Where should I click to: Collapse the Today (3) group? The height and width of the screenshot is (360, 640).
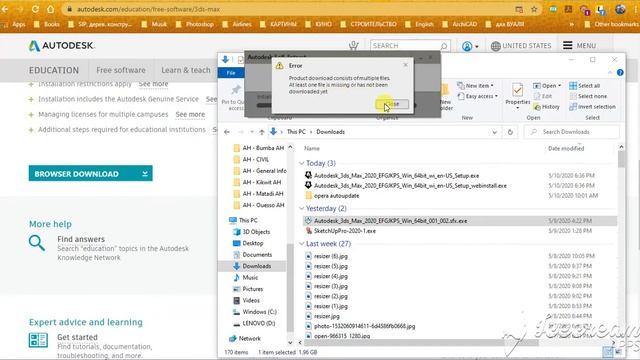302,163
